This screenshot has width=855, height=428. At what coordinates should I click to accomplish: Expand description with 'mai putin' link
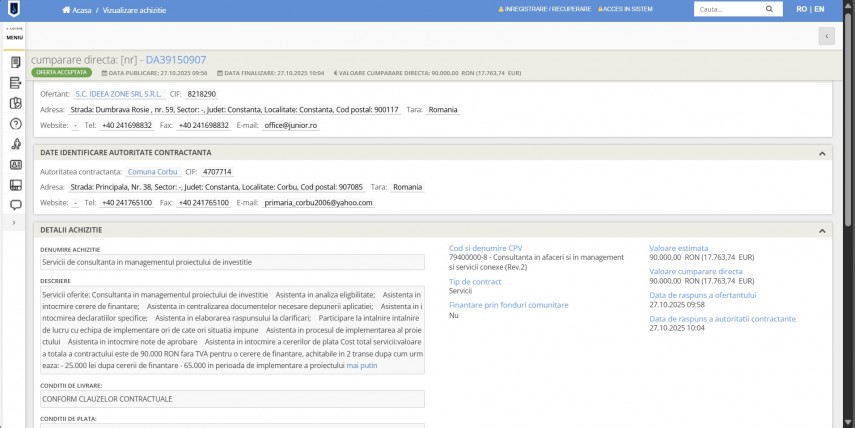[361, 366]
